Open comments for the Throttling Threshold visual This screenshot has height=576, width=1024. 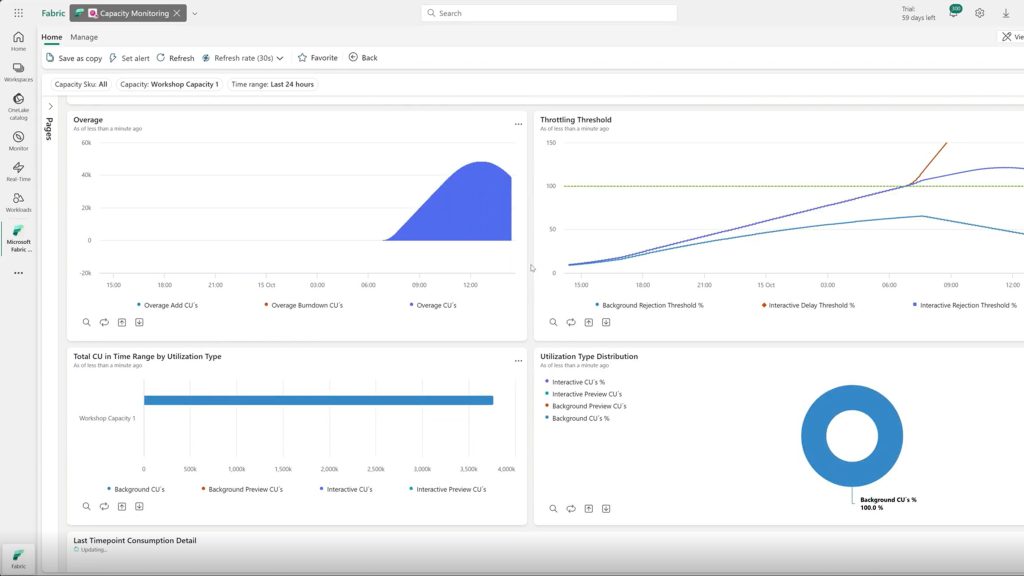click(x=571, y=322)
